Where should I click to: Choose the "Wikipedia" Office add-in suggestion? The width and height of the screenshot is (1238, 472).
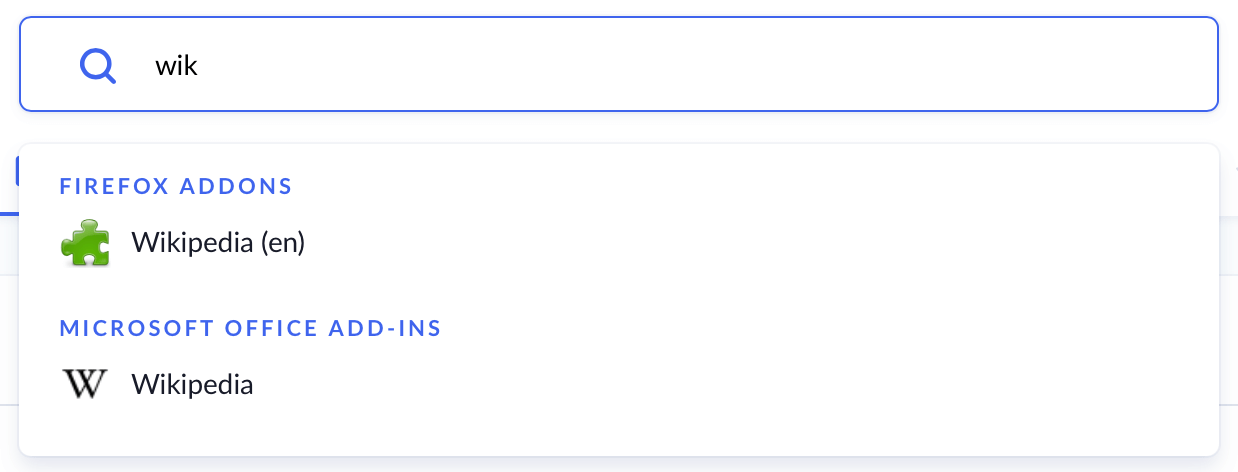pos(192,385)
